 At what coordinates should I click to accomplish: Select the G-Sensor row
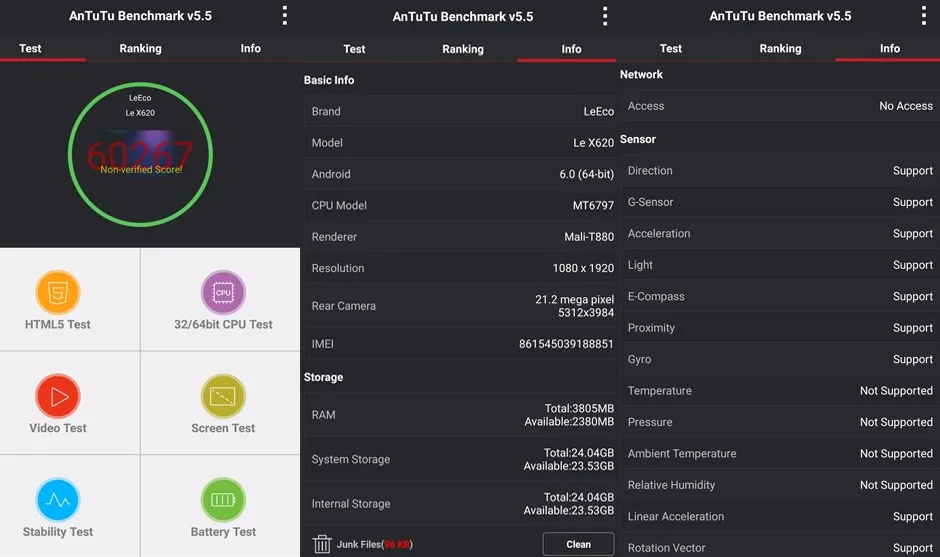780,202
